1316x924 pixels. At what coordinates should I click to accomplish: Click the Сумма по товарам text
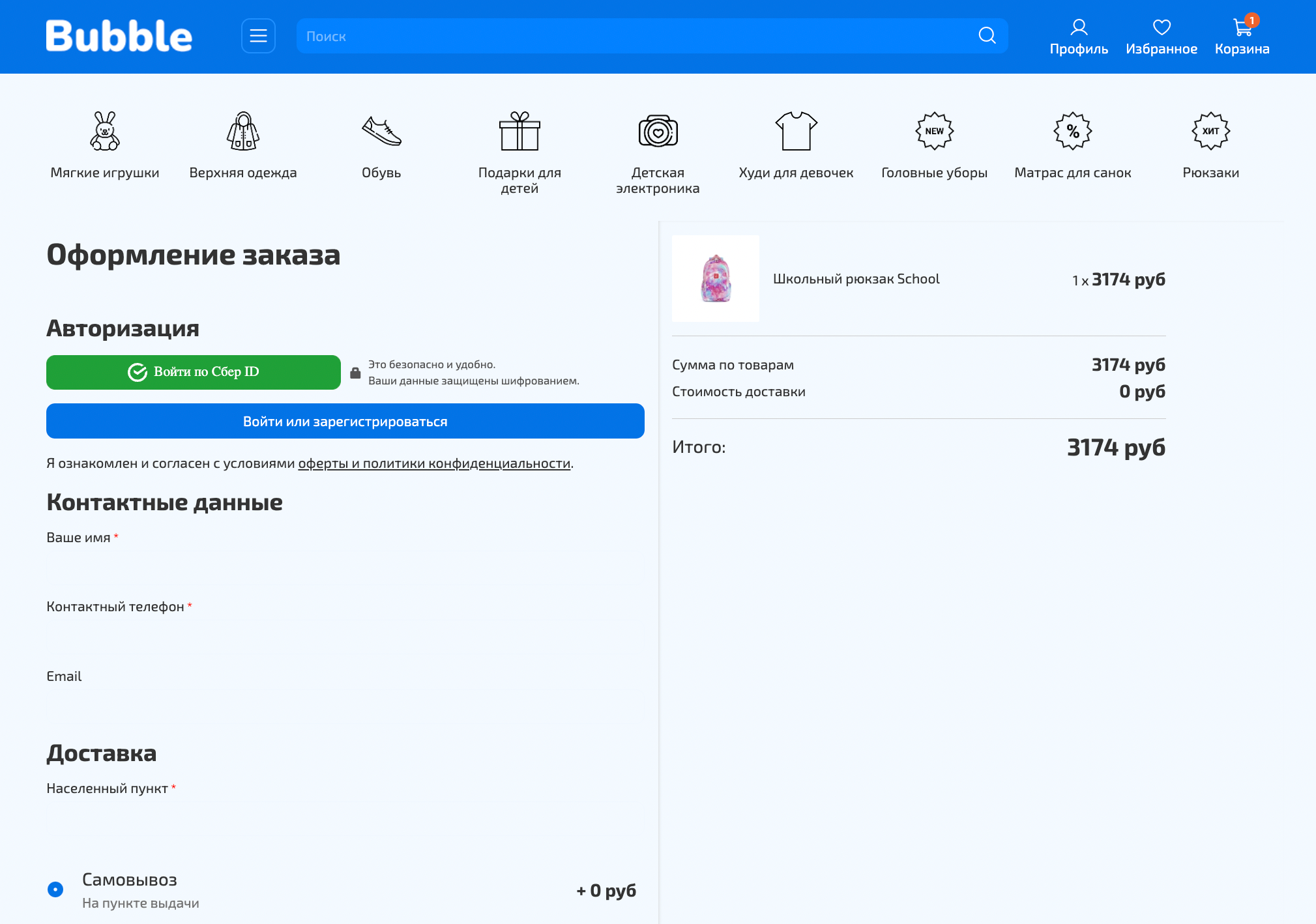click(x=733, y=365)
